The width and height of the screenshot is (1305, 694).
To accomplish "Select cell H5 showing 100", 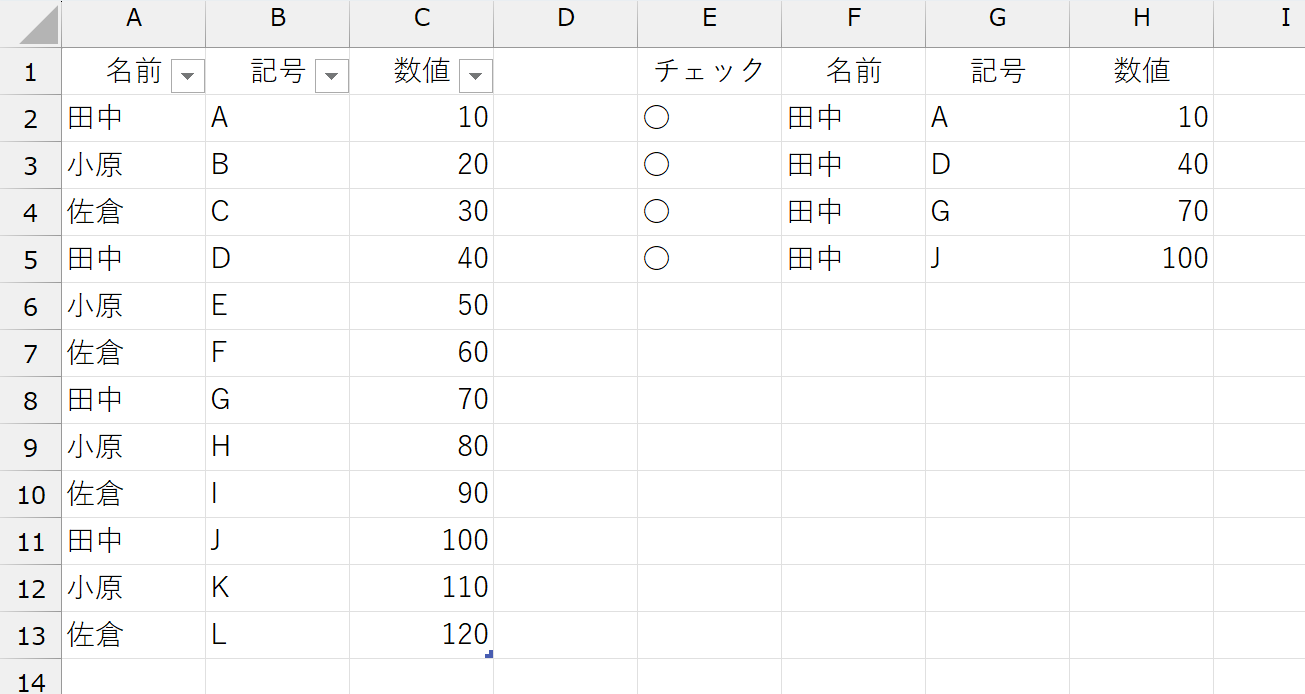I will [1142, 259].
